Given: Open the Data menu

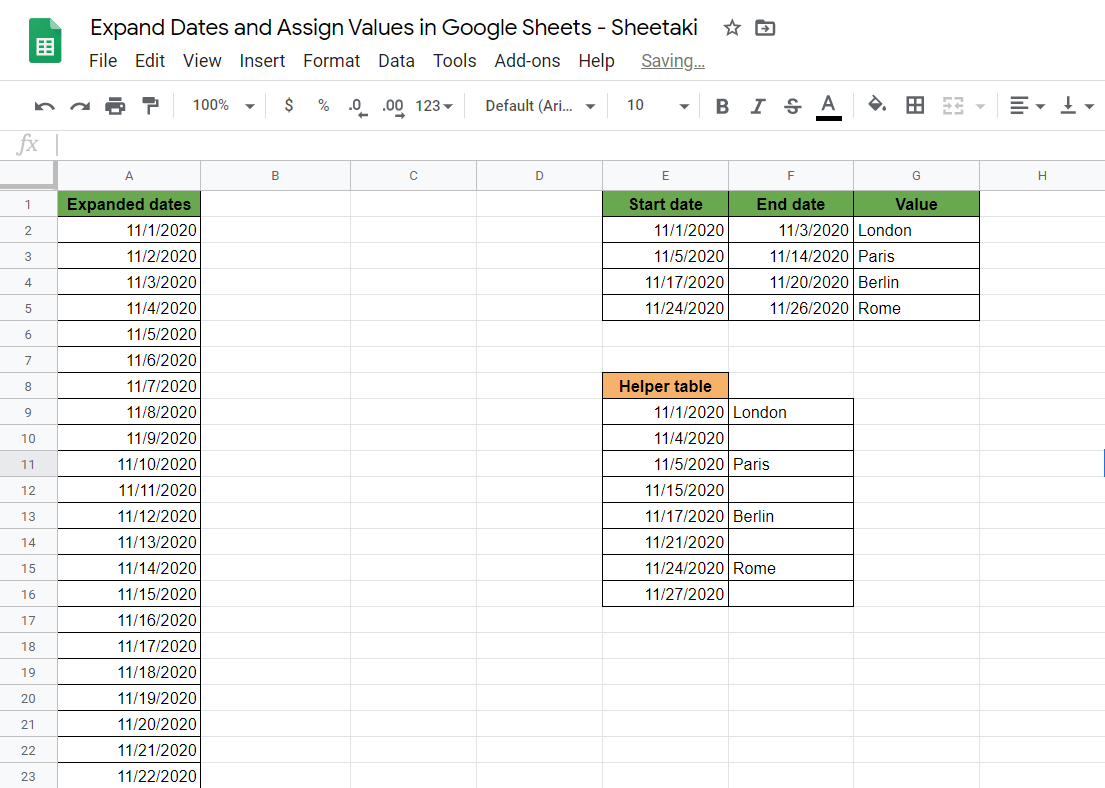Looking at the screenshot, I should click(396, 61).
